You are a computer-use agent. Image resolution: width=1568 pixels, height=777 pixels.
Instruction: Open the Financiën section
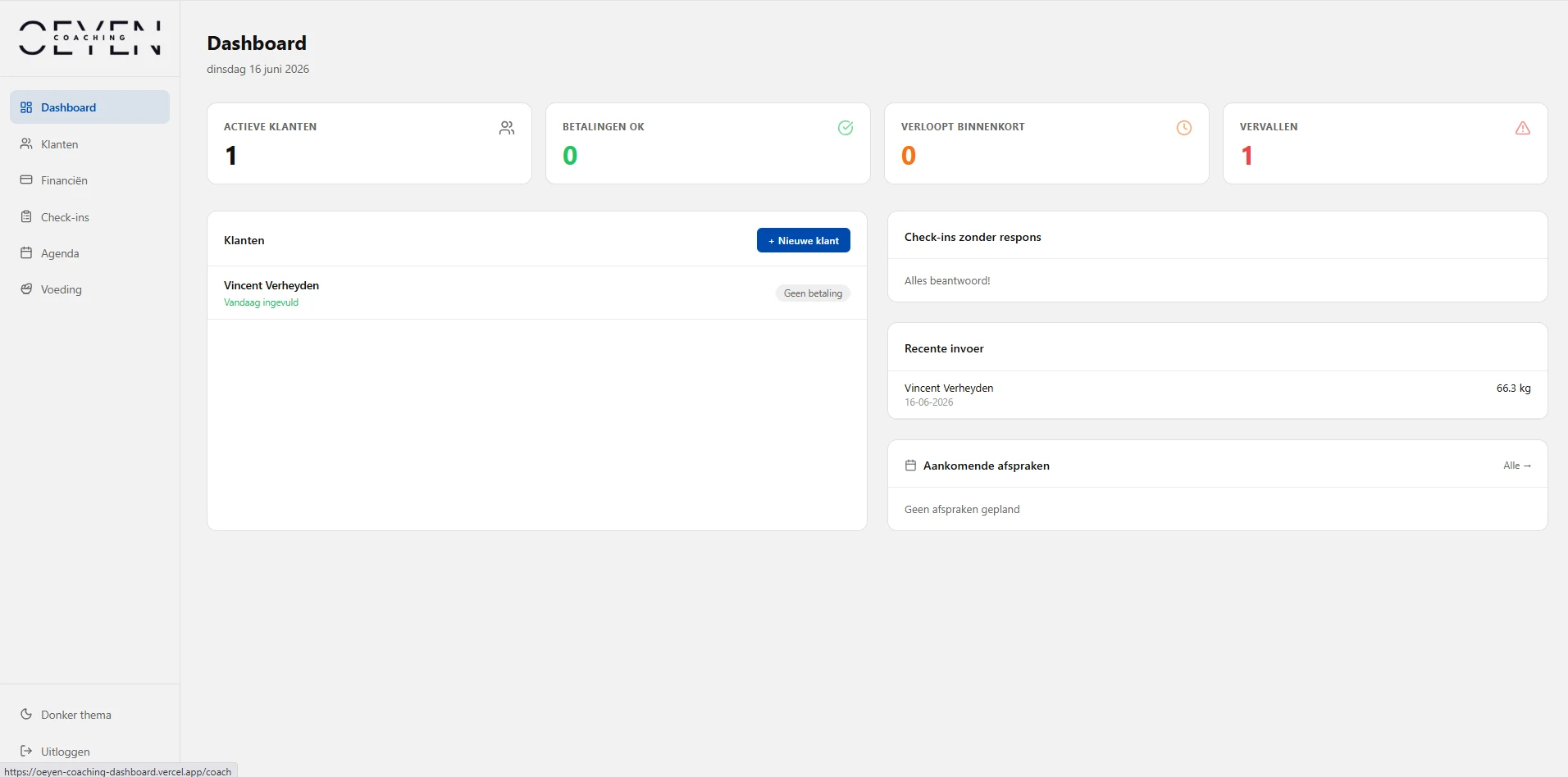pyautogui.click(x=89, y=180)
